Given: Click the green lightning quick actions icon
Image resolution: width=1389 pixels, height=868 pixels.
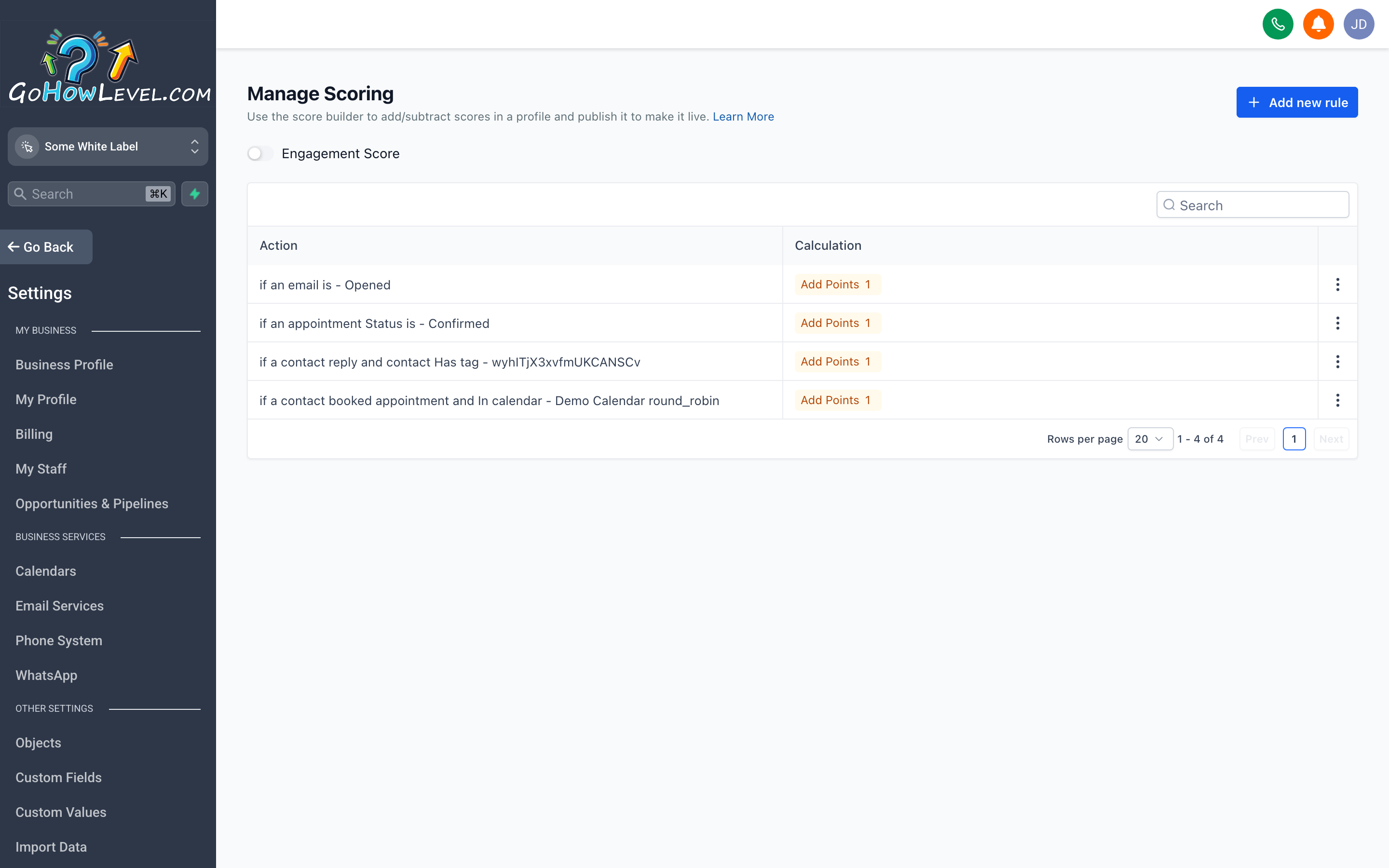Looking at the screenshot, I should click(194, 194).
